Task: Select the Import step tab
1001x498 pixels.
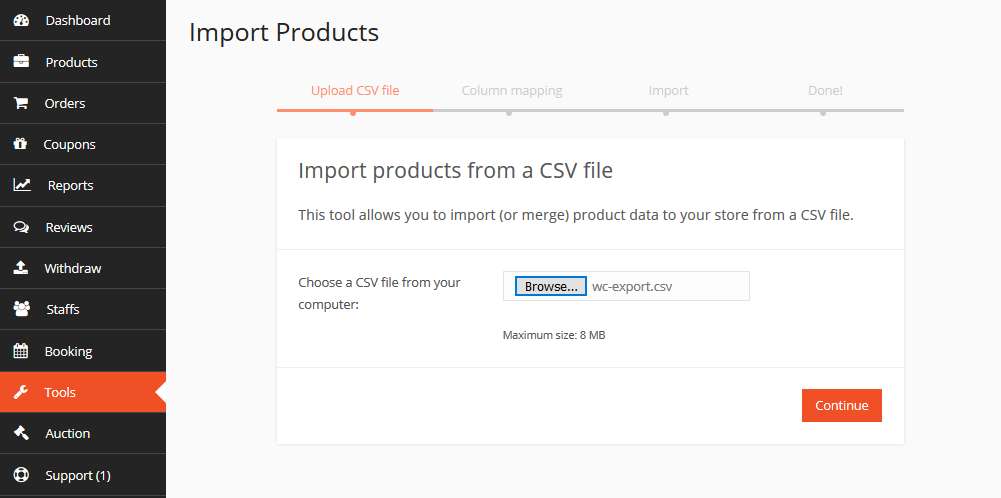Action: click(668, 91)
